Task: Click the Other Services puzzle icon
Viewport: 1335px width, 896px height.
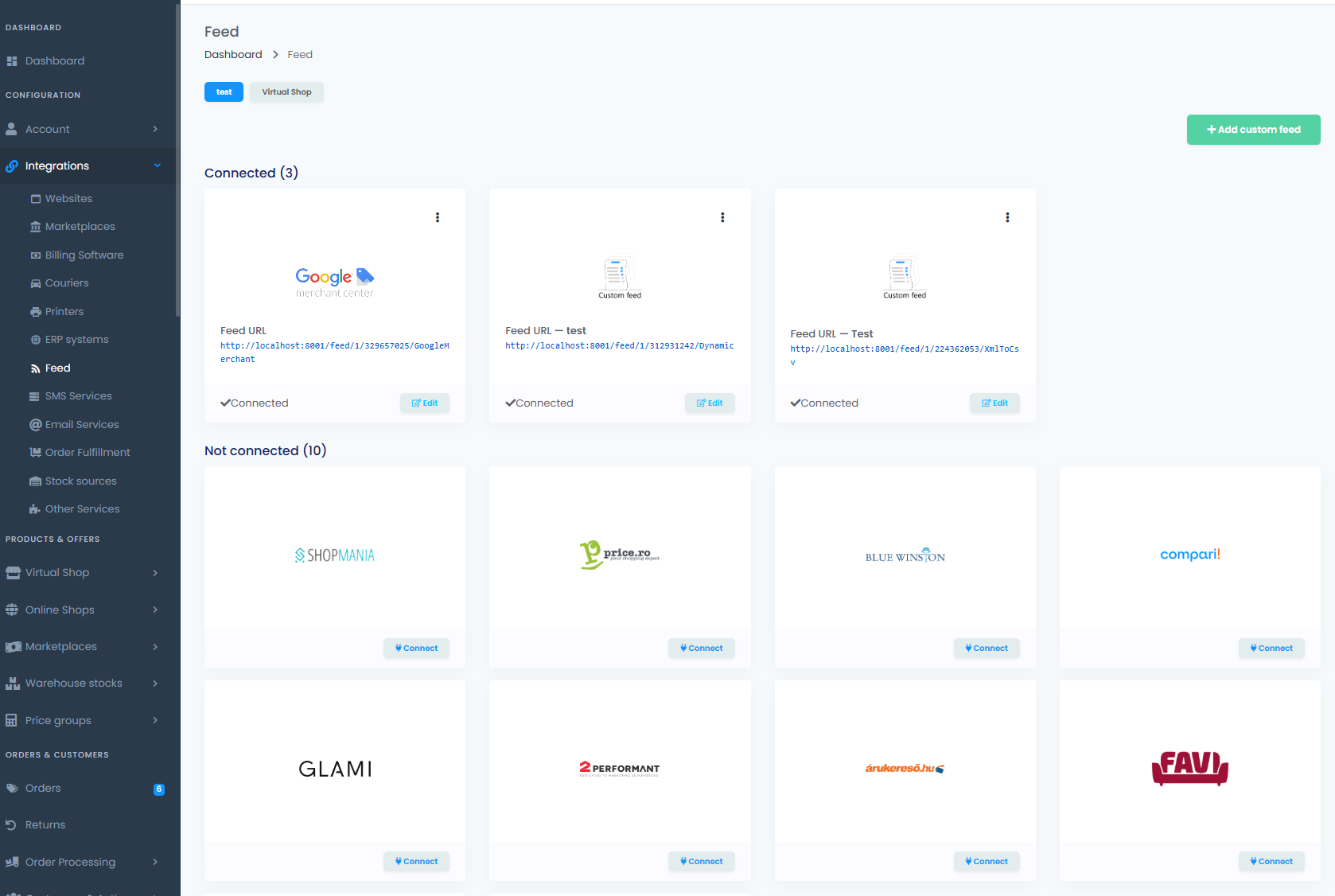Action: [35, 509]
